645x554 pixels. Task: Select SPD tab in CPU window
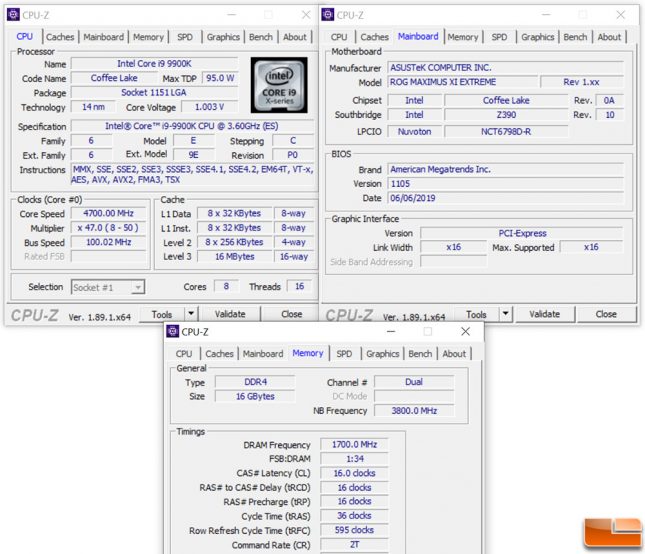point(185,37)
